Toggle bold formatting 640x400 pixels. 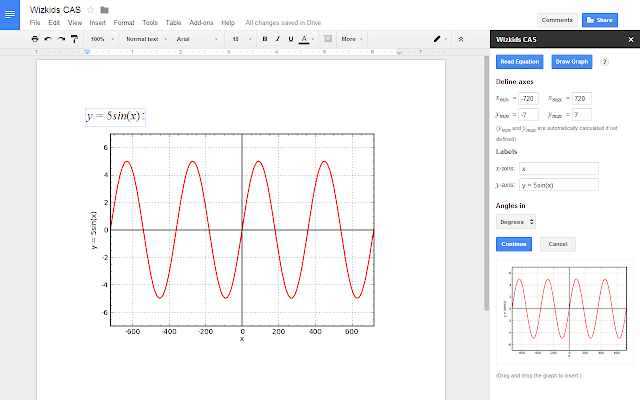click(x=265, y=39)
